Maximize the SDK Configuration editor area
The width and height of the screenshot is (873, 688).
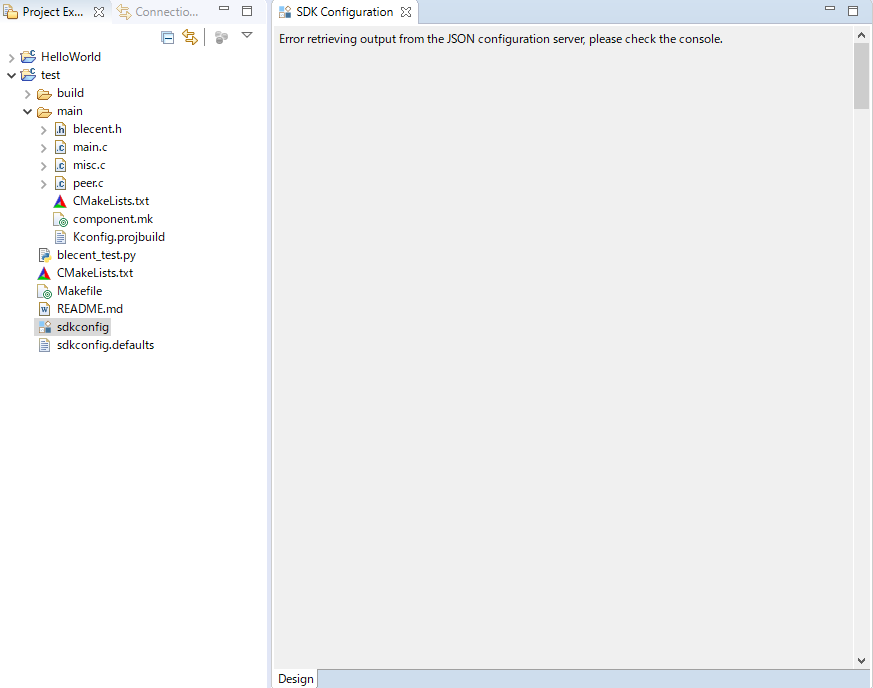[x=853, y=11]
